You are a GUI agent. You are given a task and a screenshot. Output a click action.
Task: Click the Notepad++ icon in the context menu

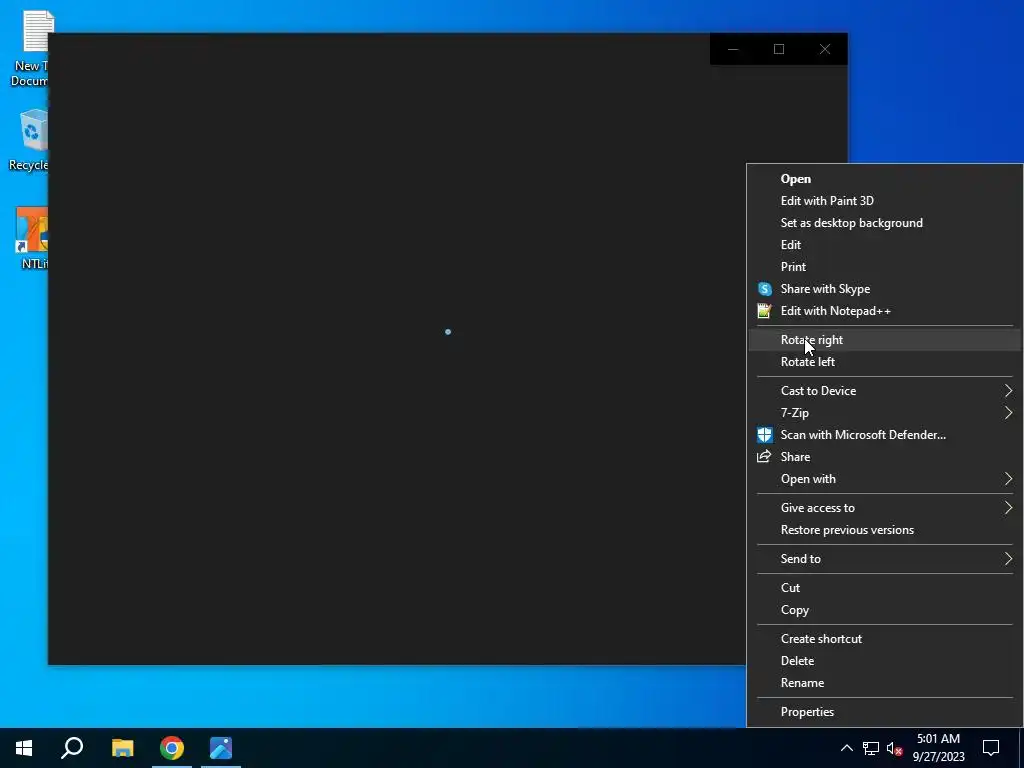(x=764, y=311)
